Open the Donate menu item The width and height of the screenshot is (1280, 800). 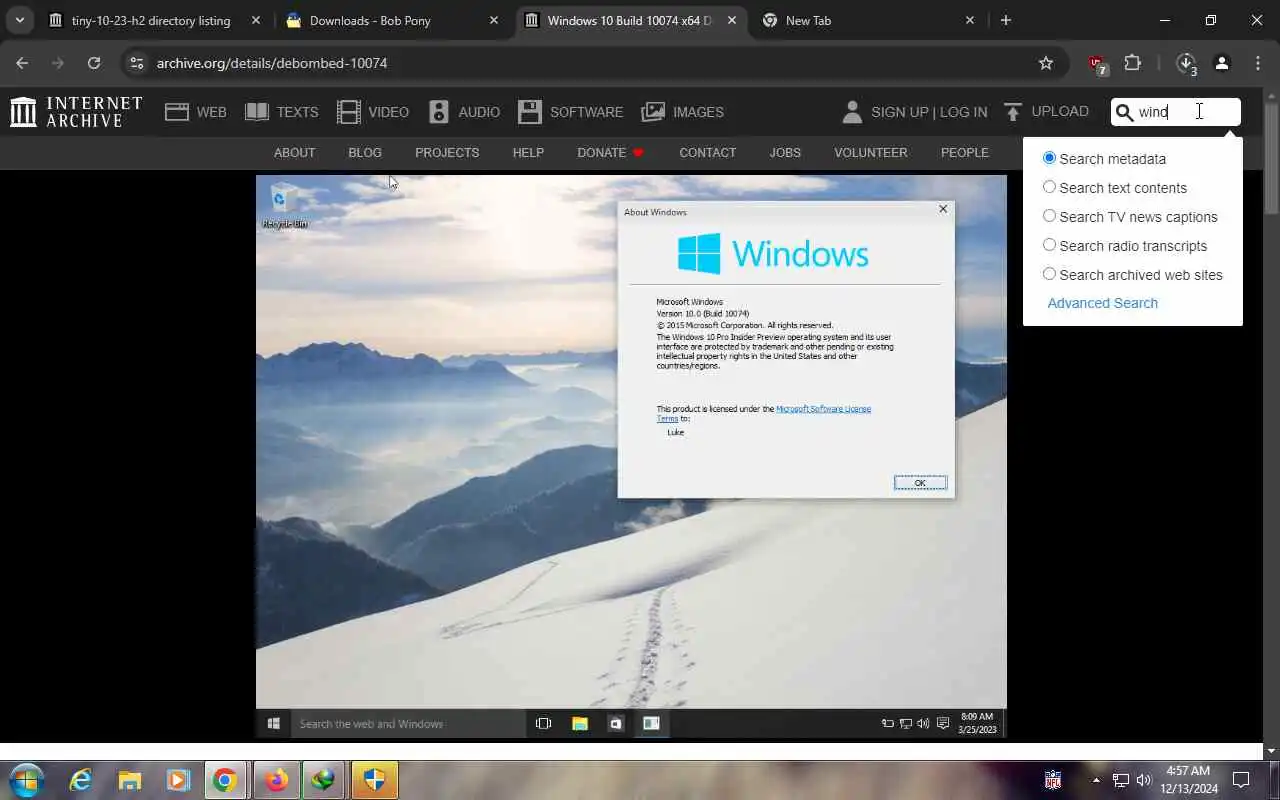610,153
